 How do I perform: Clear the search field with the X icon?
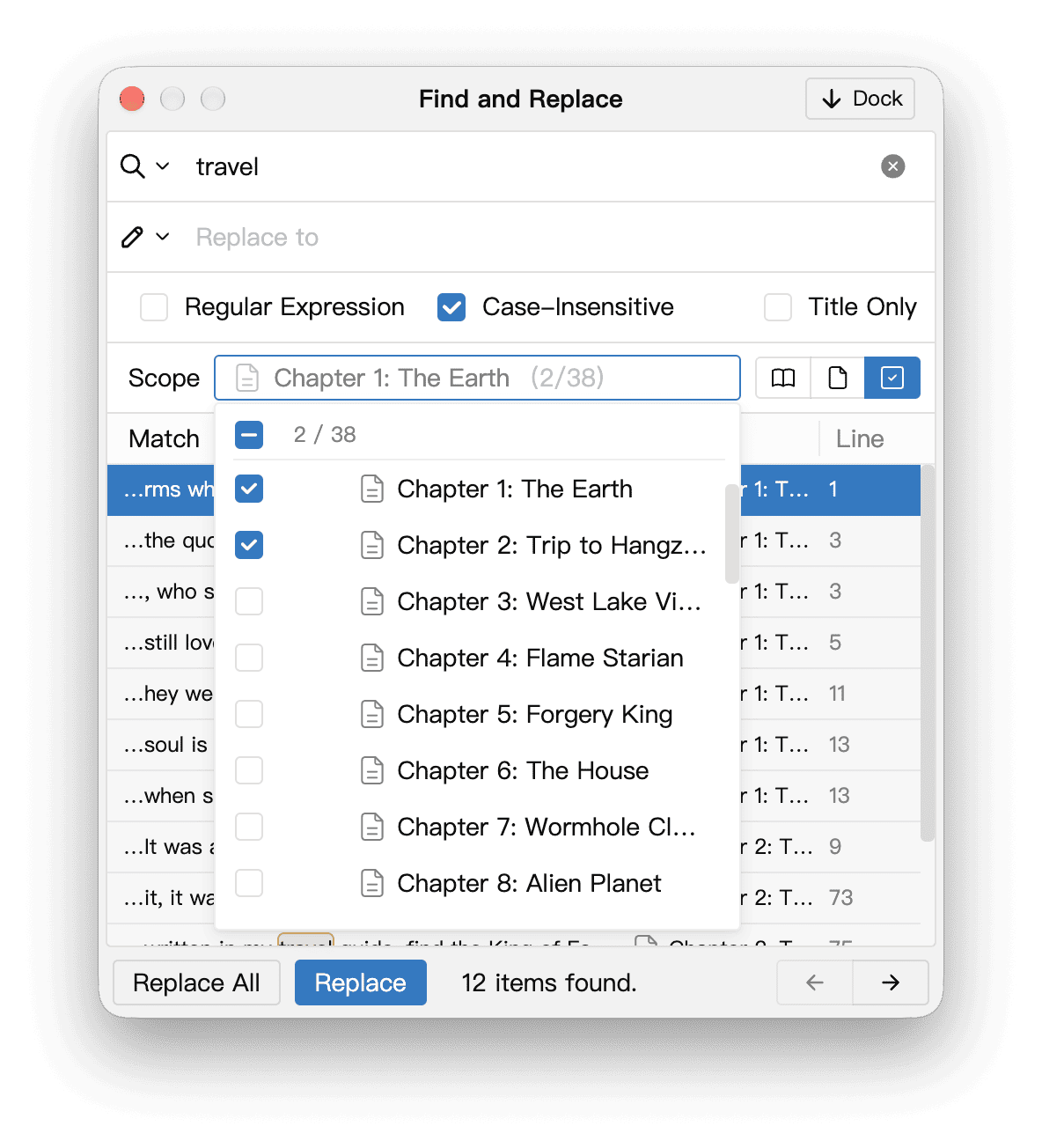[893, 166]
